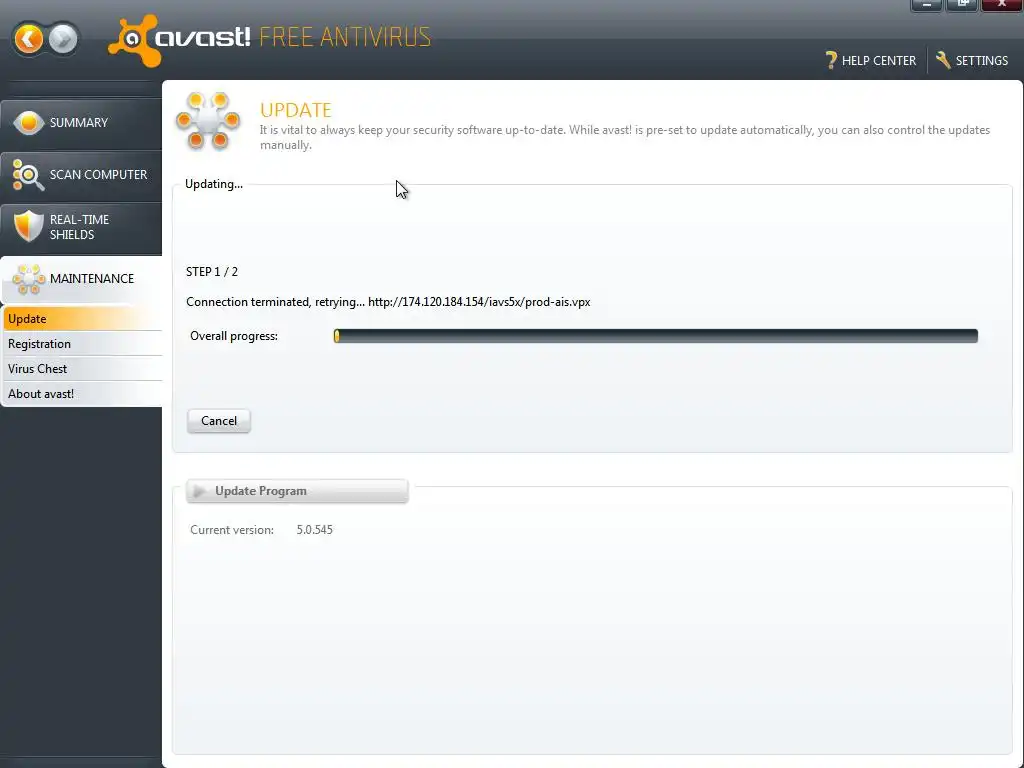1024x768 pixels.
Task: Open the Virus Chest
Action: point(82,368)
